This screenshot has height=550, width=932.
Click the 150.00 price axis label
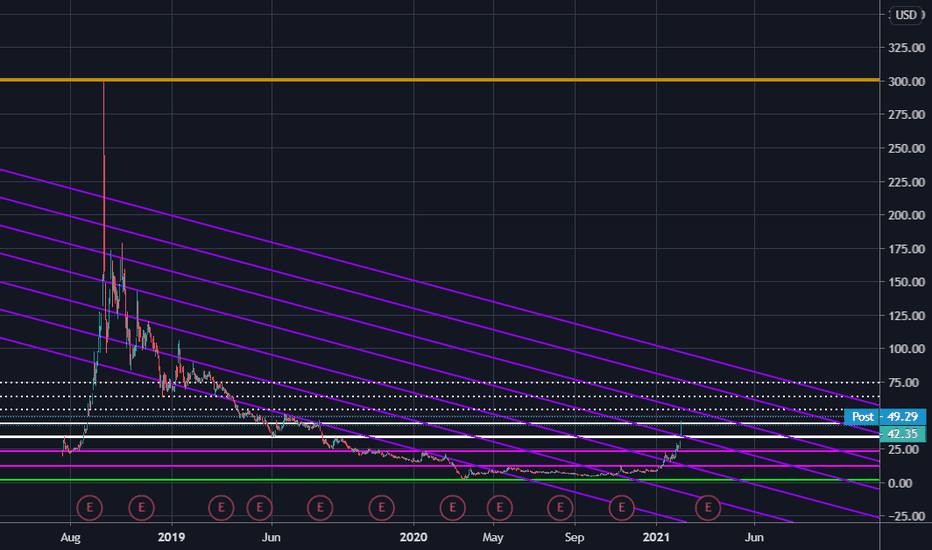[x=906, y=282]
